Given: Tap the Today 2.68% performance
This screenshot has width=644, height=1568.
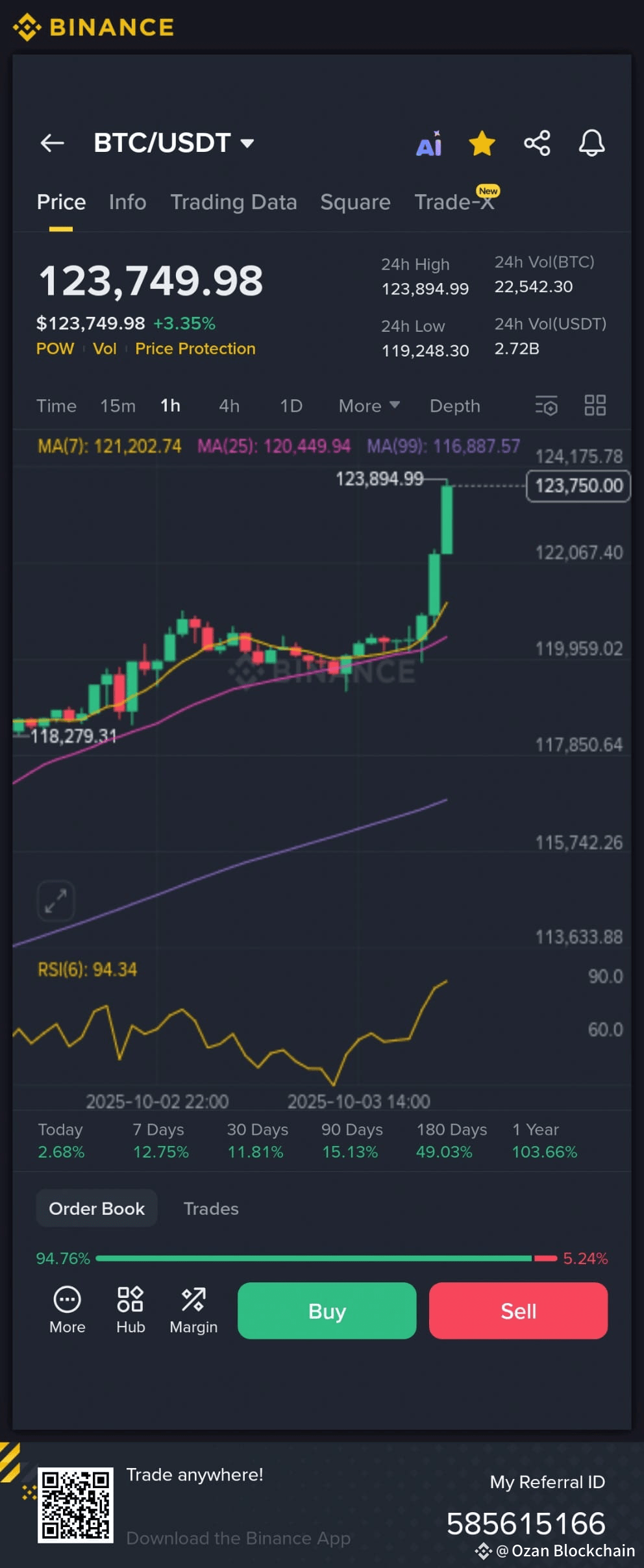Looking at the screenshot, I should (61, 1141).
